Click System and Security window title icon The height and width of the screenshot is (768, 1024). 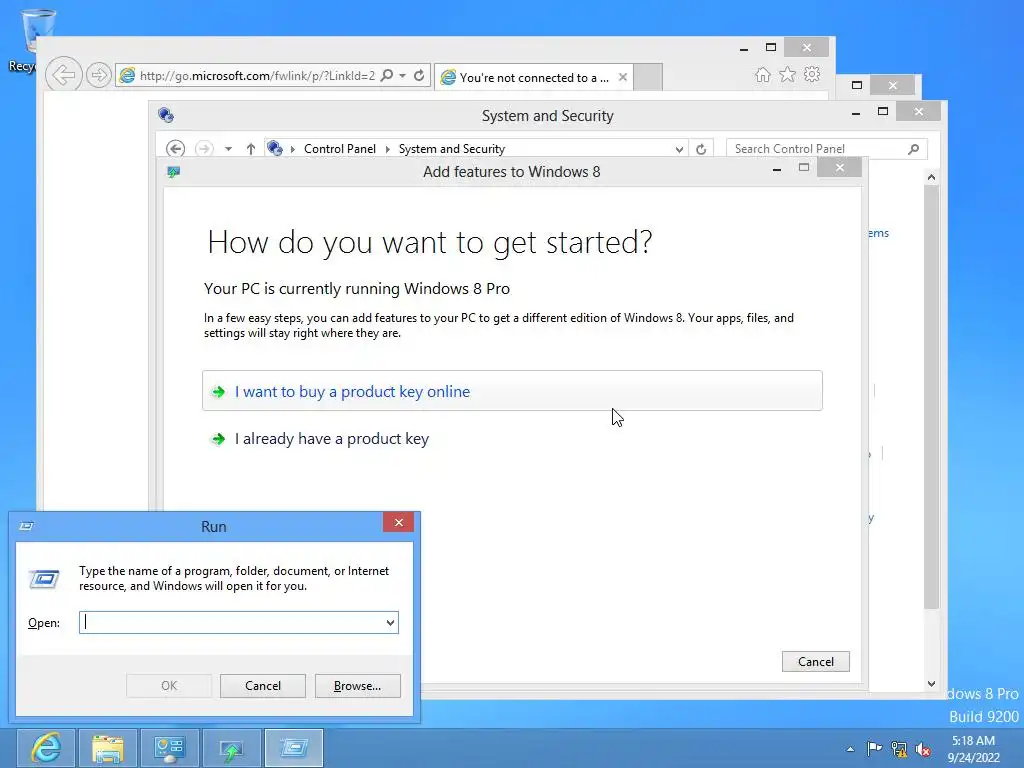click(x=166, y=115)
